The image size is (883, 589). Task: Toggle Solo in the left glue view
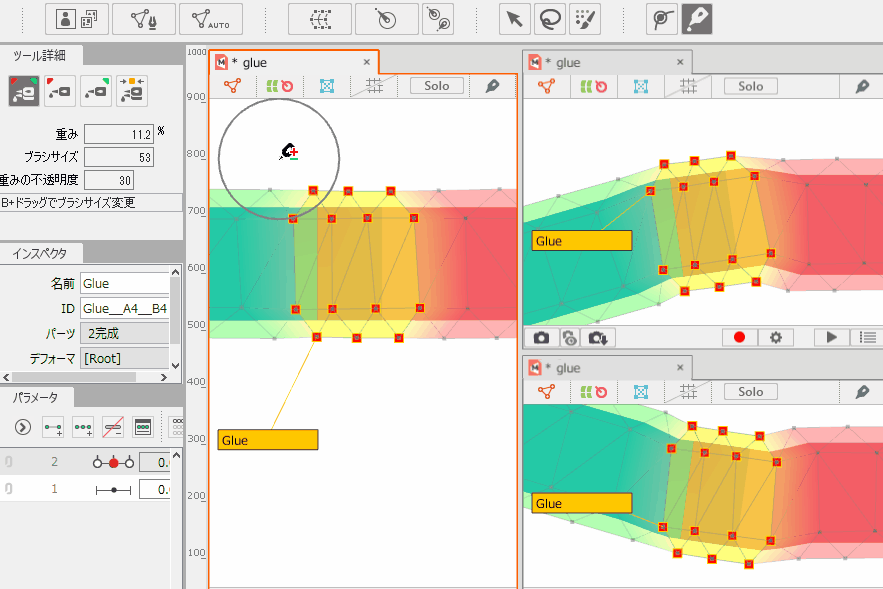point(437,86)
